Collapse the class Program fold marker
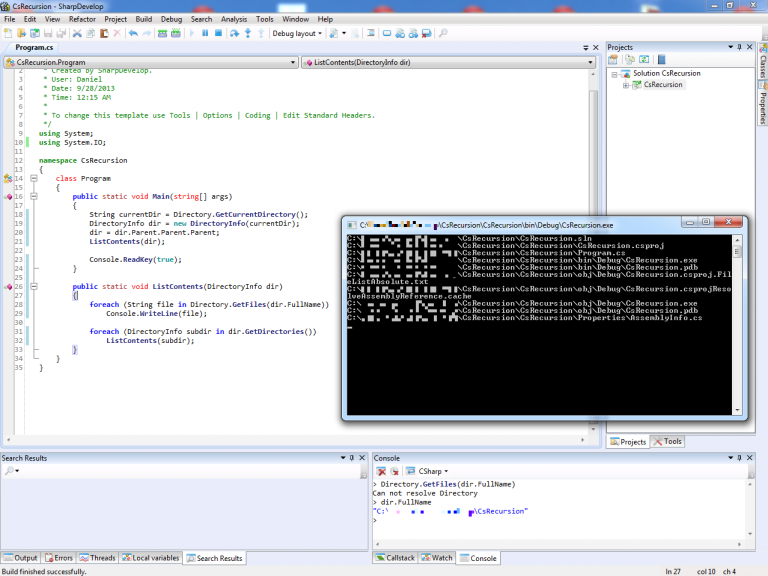Image resolution: width=768 pixels, height=576 pixels. click(x=33, y=178)
